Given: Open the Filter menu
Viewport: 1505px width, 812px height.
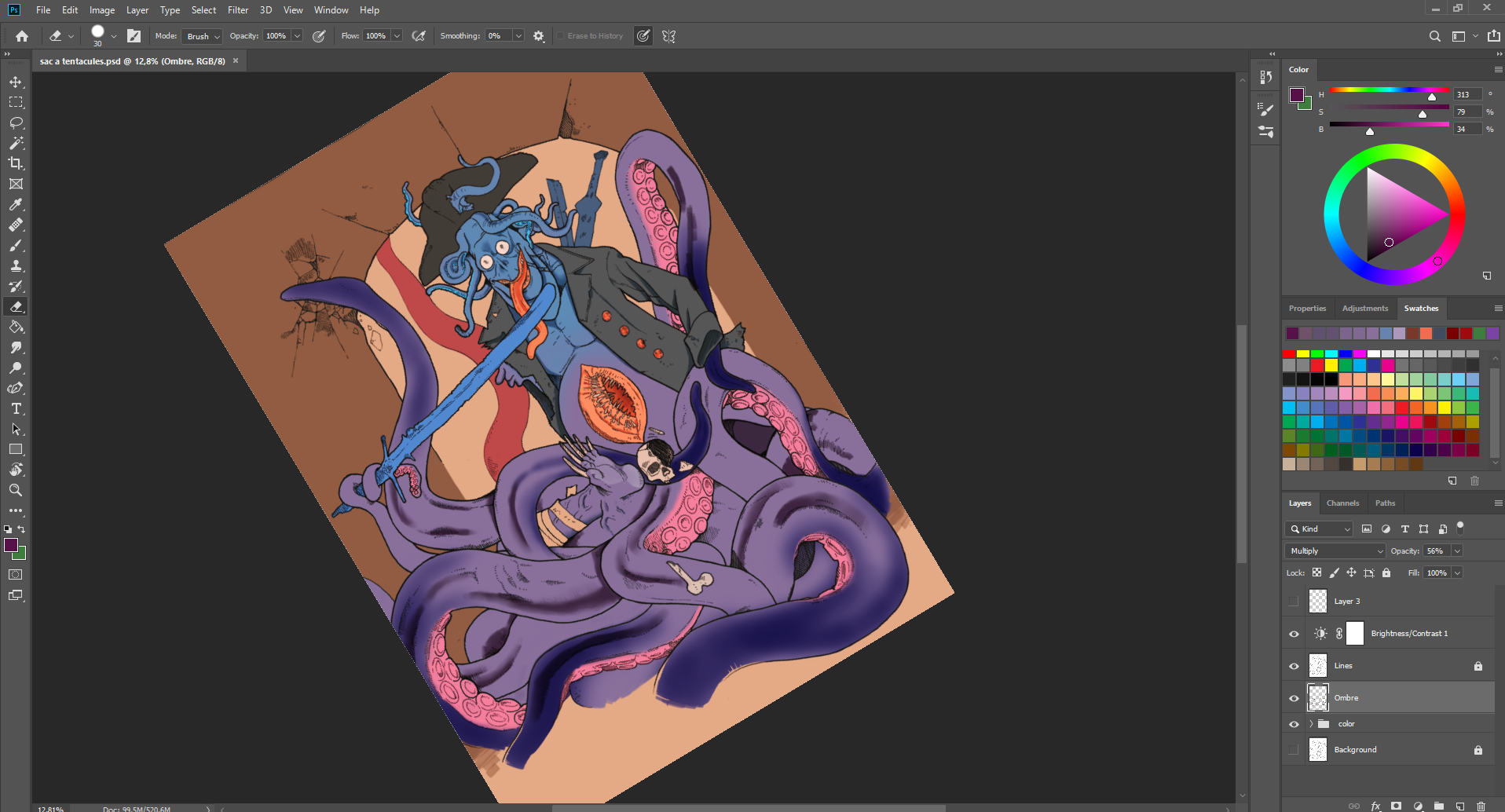Looking at the screenshot, I should [237, 10].
